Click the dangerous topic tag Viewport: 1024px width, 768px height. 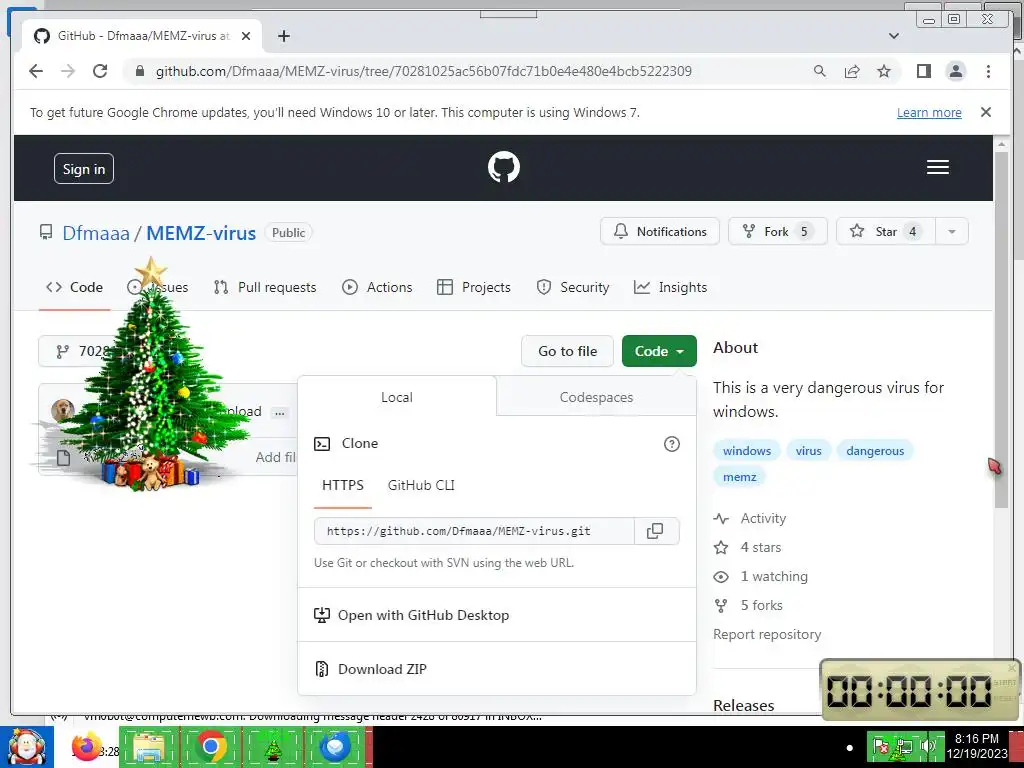(875, 451)
